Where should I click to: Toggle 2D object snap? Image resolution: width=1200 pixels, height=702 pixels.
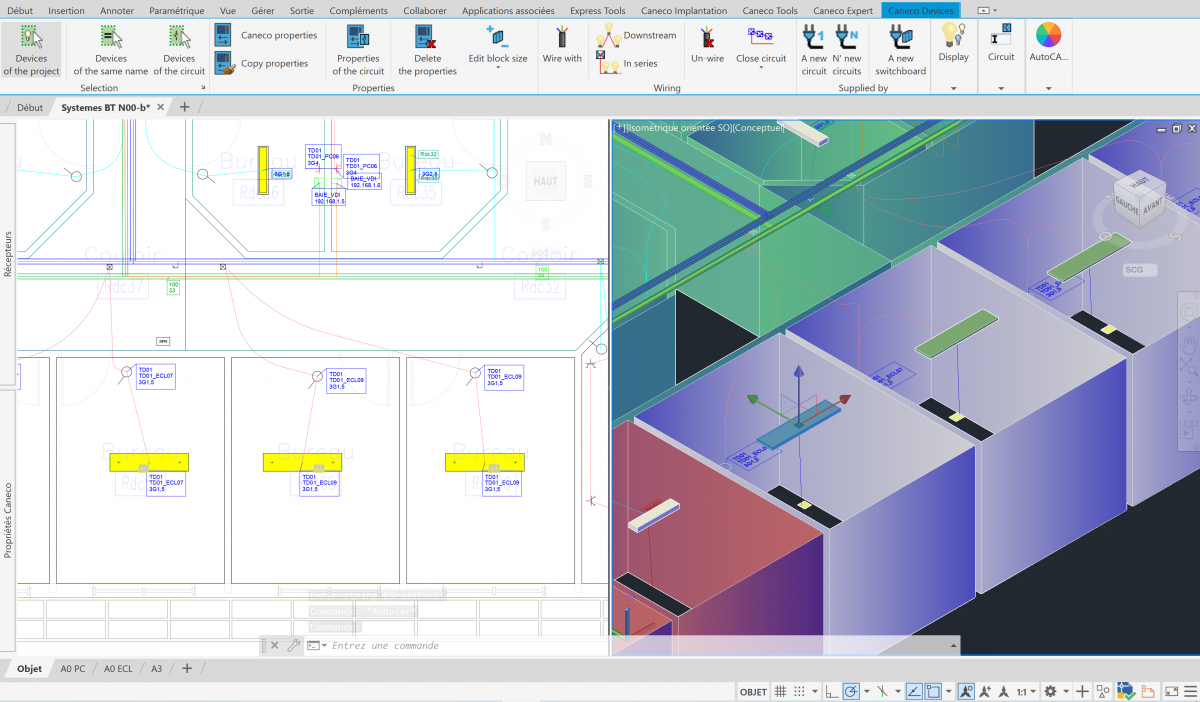(x=932, y=691)
